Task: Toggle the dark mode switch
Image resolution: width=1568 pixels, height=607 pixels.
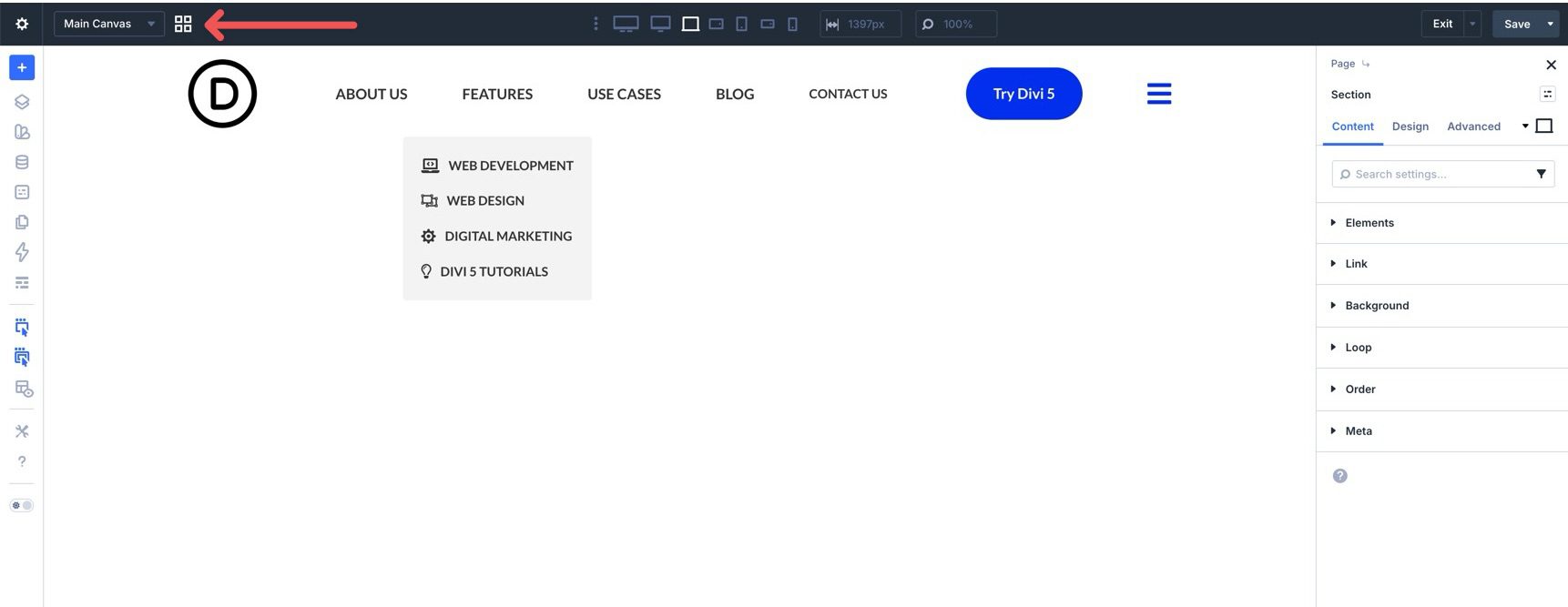Action: pos(22,505)
